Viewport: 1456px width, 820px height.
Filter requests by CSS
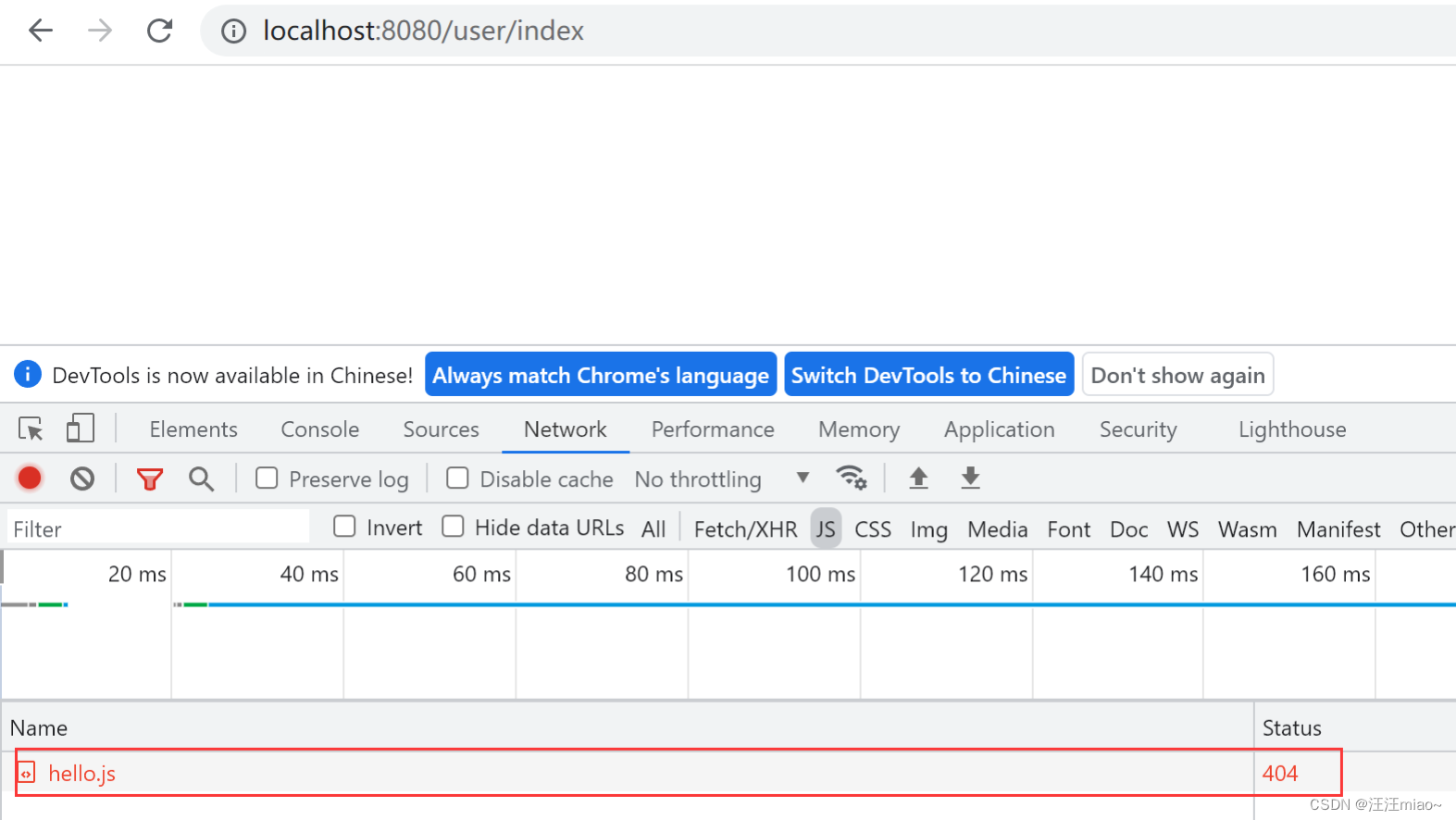click(873, 529)
